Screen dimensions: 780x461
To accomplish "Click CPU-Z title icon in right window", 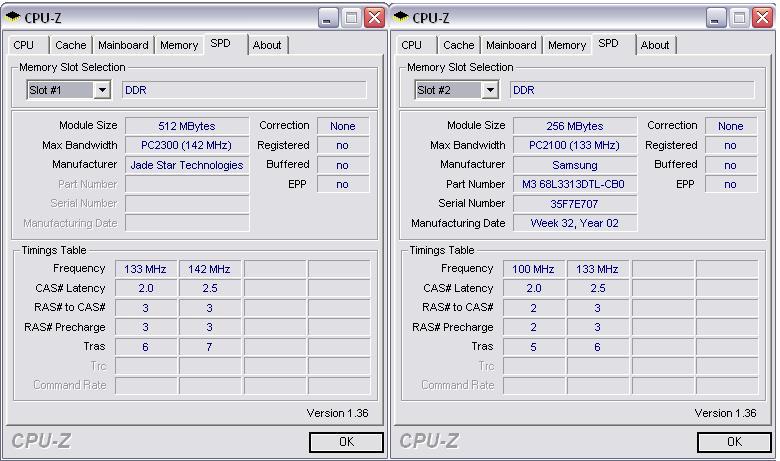I will (401, 17).
